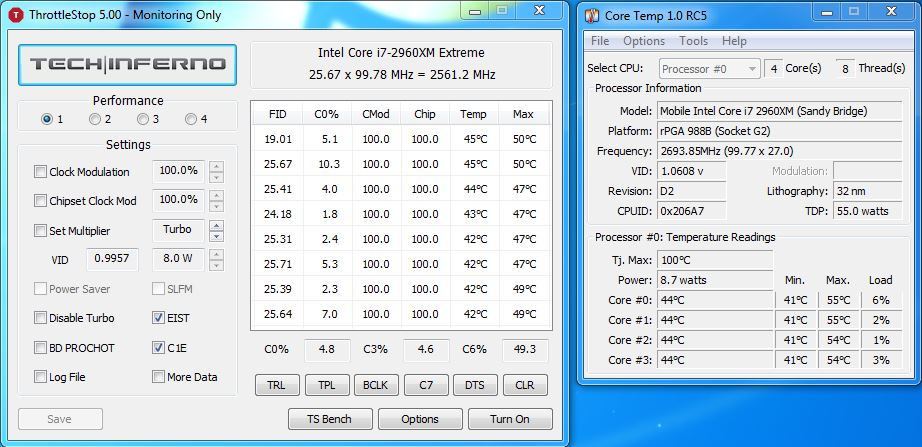Open the File menu in Core Temp
922x447 pixels.
click(x=600, y=41)
